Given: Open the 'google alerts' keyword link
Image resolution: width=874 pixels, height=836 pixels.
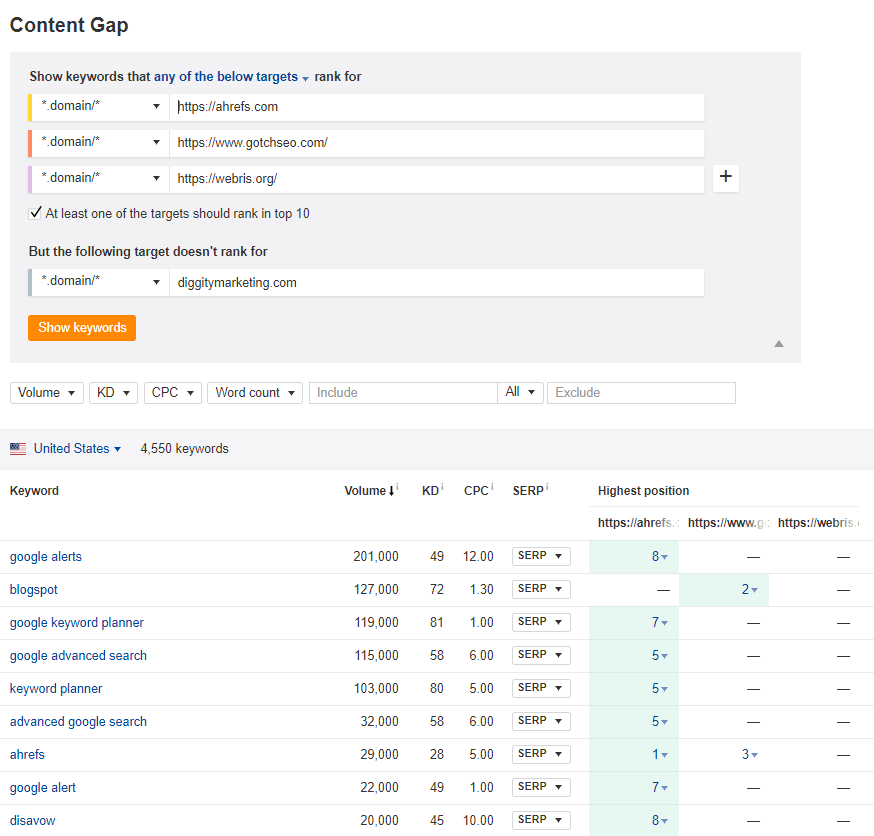Looking at the screenshot, I should [46, 557].
